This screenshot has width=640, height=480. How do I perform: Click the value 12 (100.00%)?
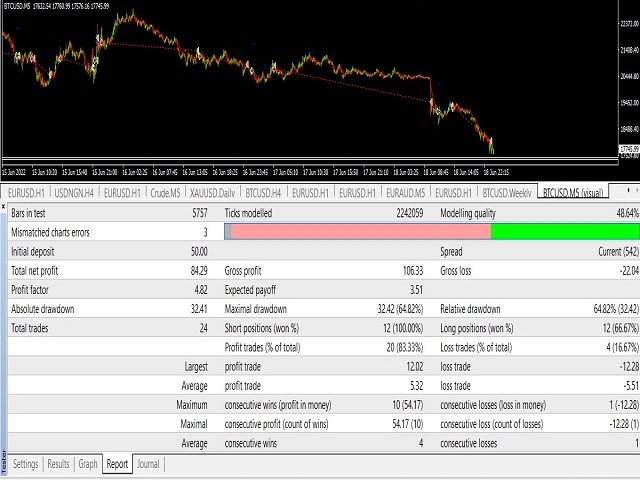point(403,328)
